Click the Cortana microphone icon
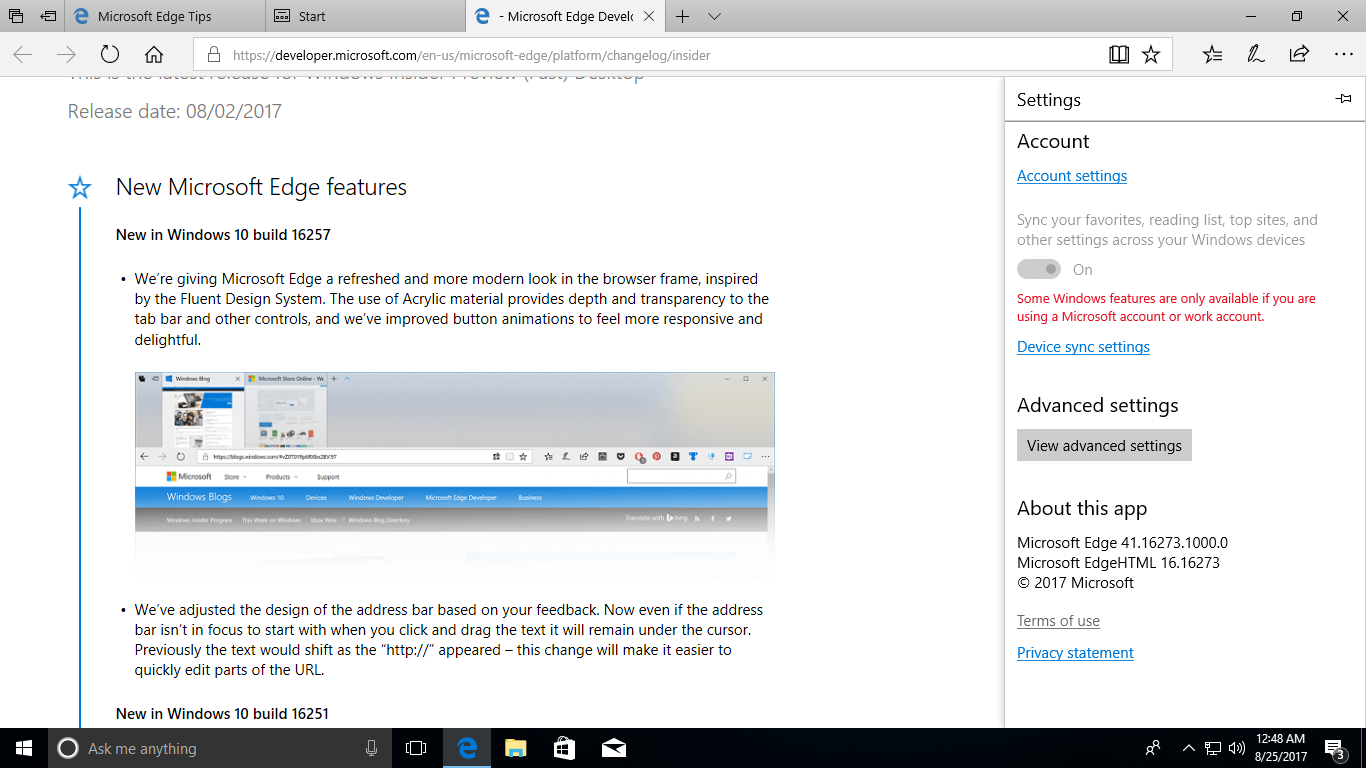1366x768 pixels. click(372, 748)
